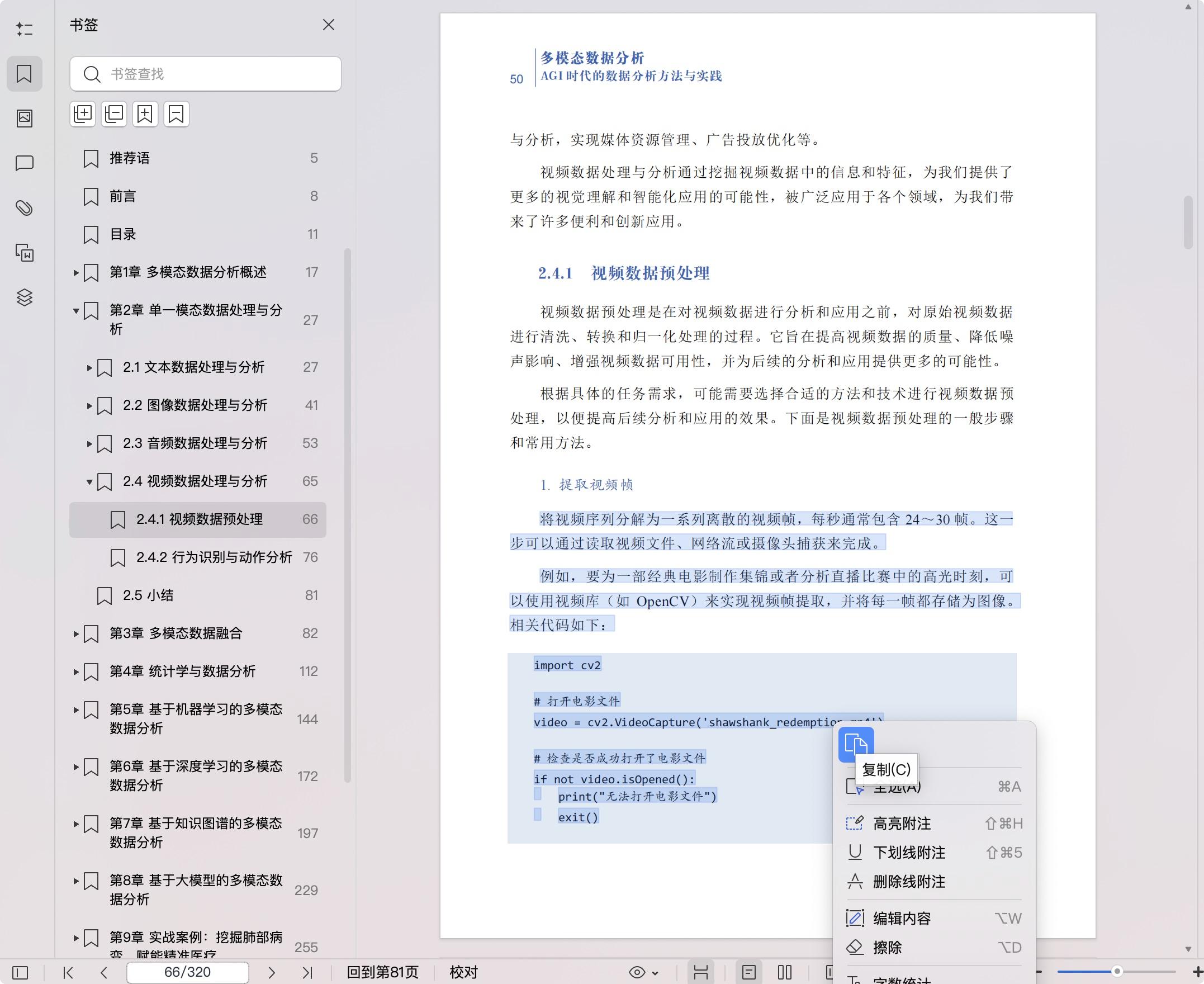
Task: Click the add bookmark icon
Action: pos(145,114)
